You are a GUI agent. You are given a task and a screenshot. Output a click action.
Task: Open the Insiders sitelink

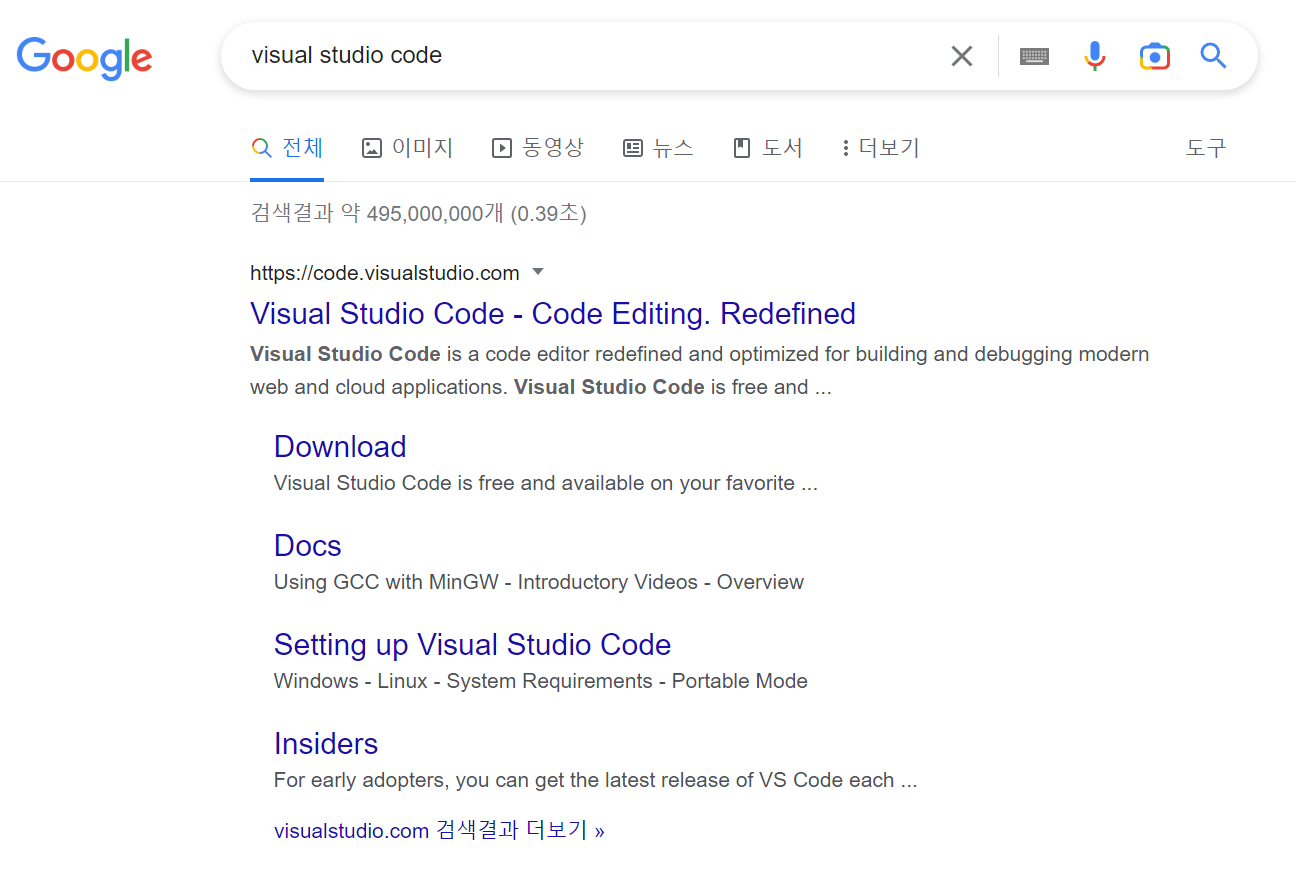click(x=326, y=743)
